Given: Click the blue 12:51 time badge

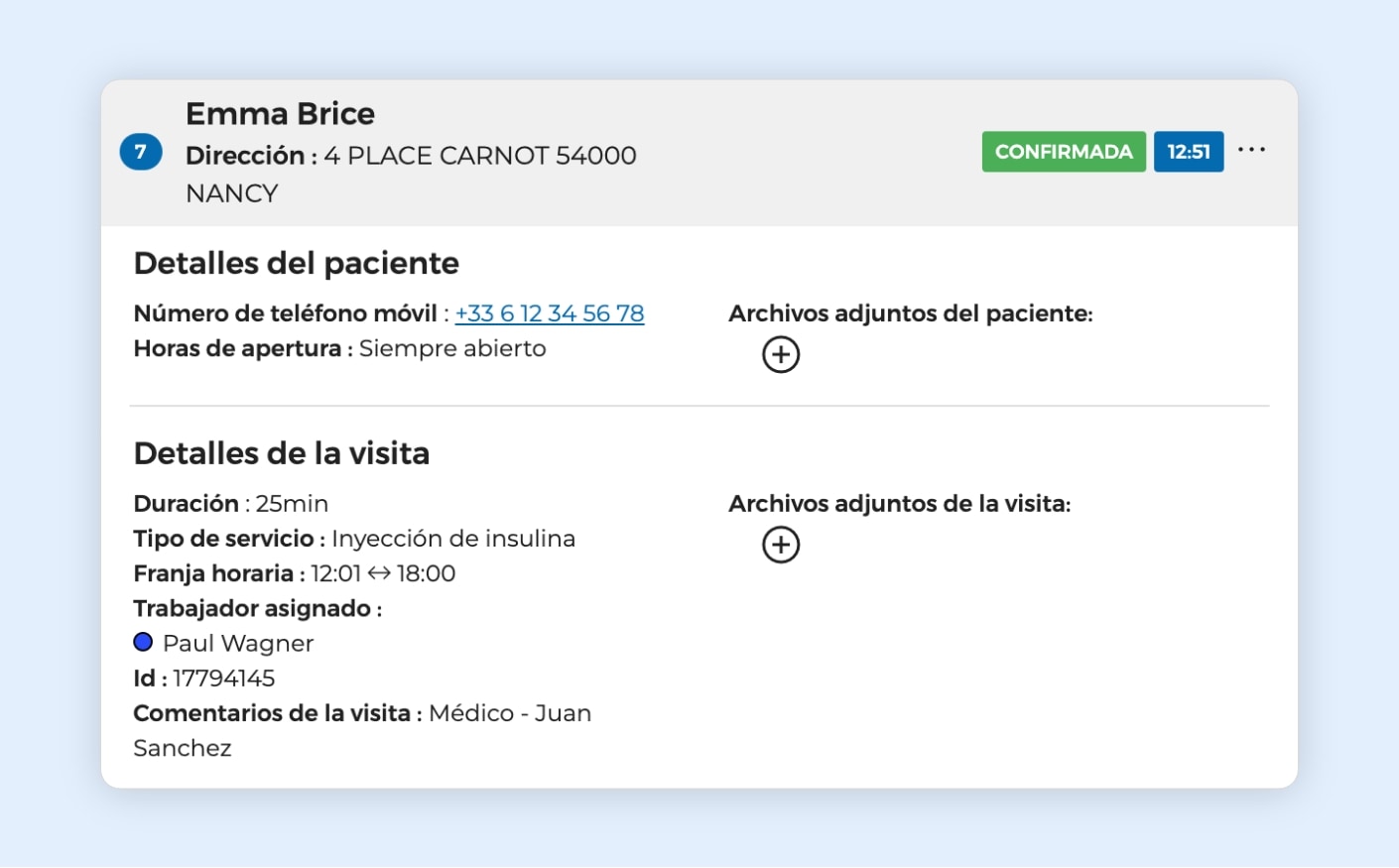Looking at the screenshot, I should [1188, 152].
